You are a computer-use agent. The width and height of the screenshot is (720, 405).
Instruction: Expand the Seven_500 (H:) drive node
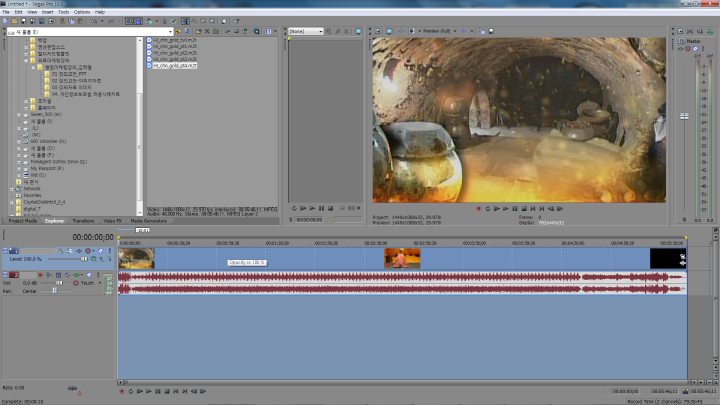coord(19,114)
